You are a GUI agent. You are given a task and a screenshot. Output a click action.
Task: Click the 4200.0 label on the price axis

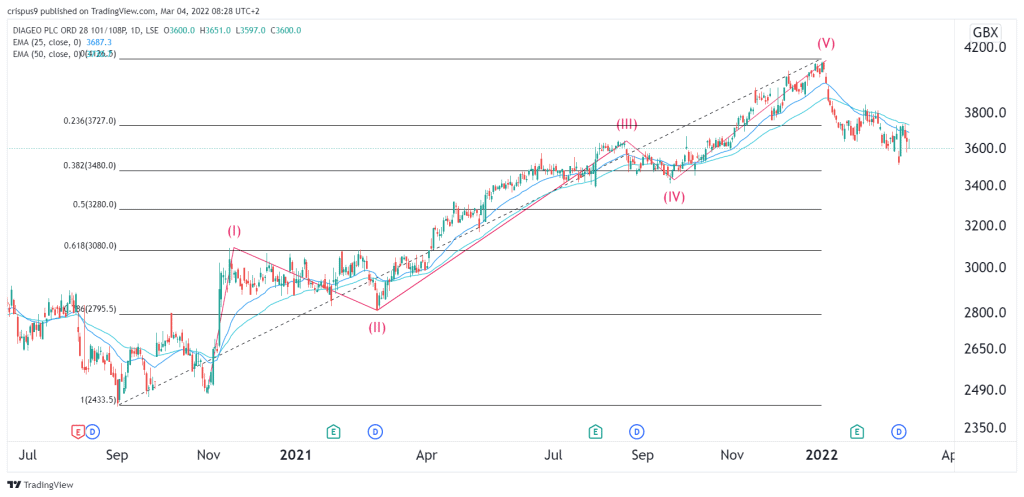989,47
